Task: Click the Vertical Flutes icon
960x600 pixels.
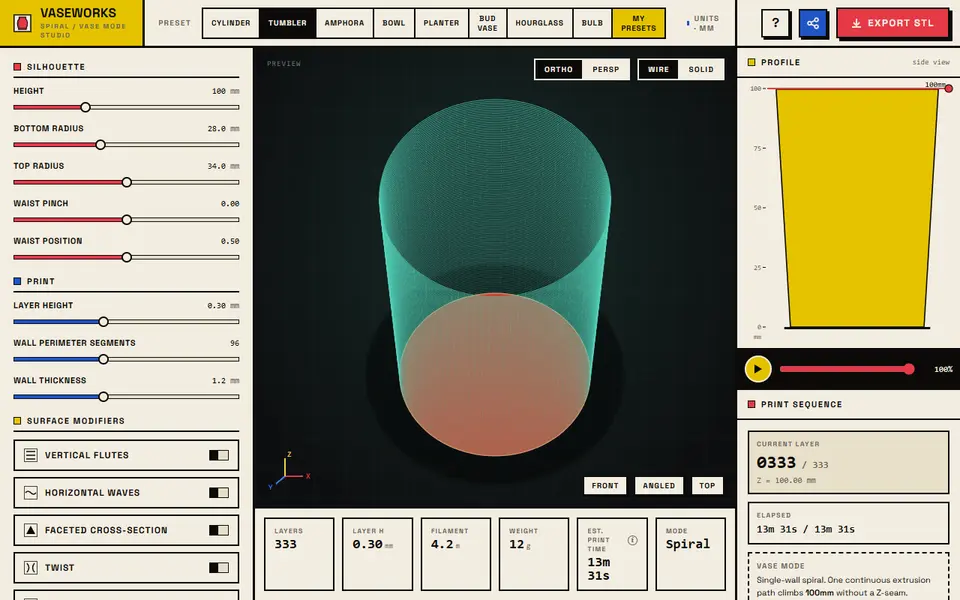Action: [x=31, y=455]
